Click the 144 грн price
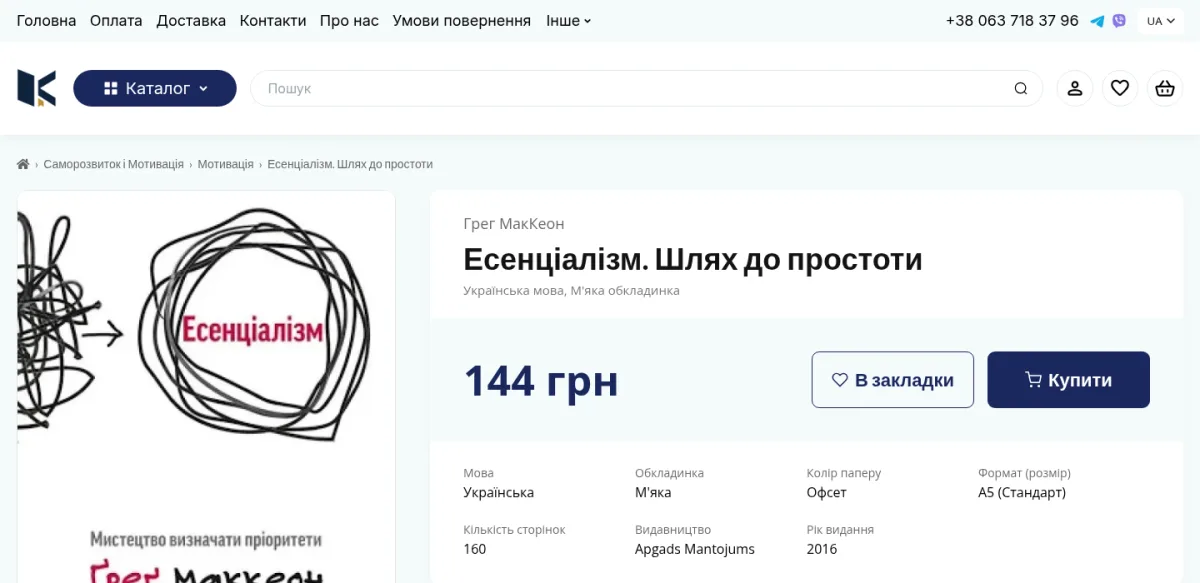This screenshot has height=583, width=1200. pyautogui.click(x=541, y=381)
